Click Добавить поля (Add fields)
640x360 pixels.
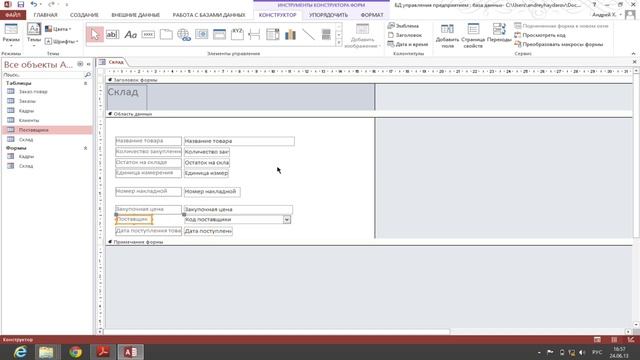(447, 36)
